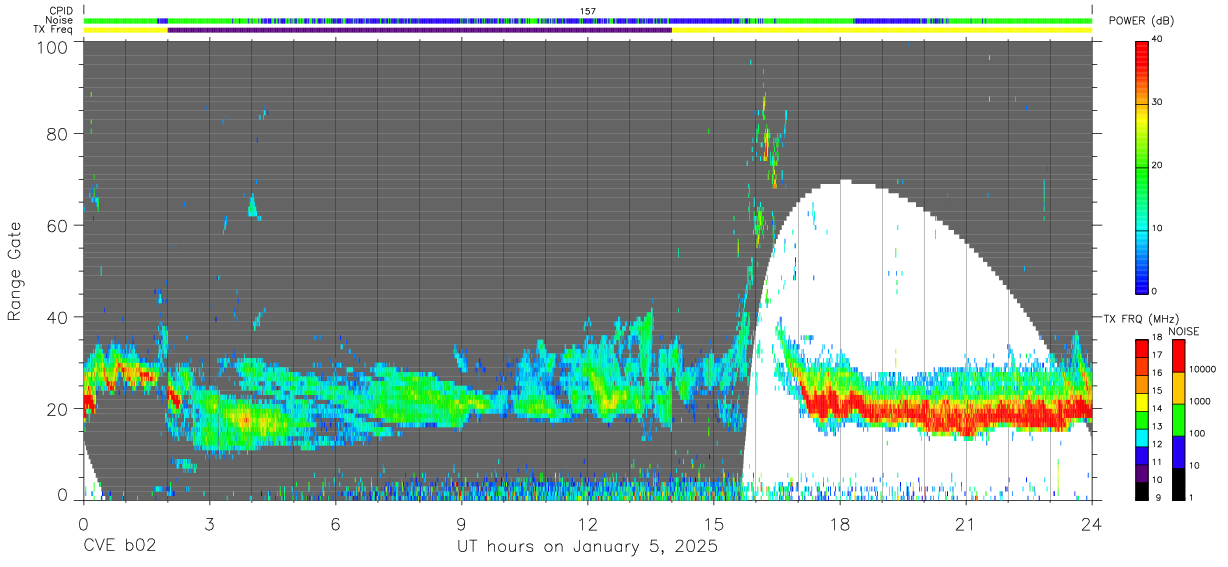Click the CVE b02 radar label
This screenshot has height=567, width=1228.
(119, 547)
